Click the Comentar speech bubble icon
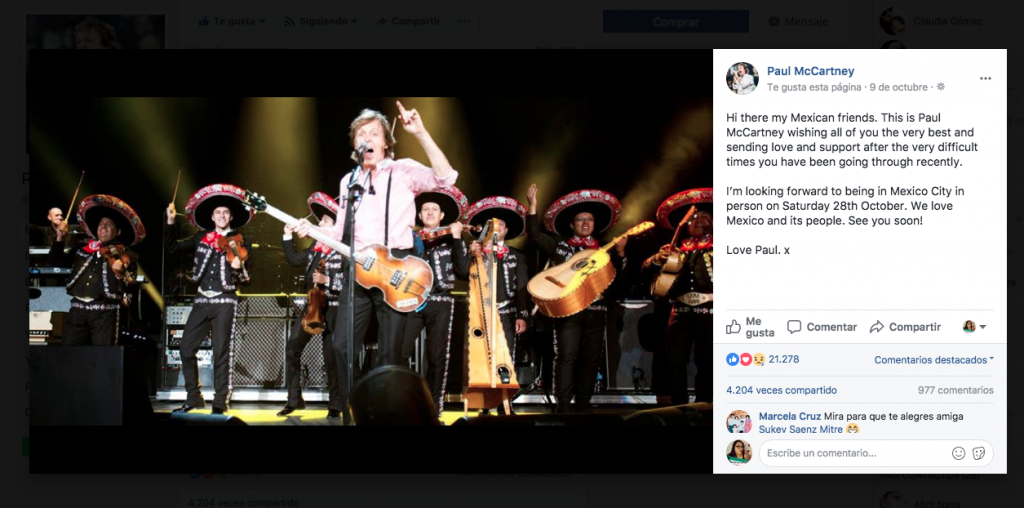Viewport: 1024px width, 508px height. [794, 327]
